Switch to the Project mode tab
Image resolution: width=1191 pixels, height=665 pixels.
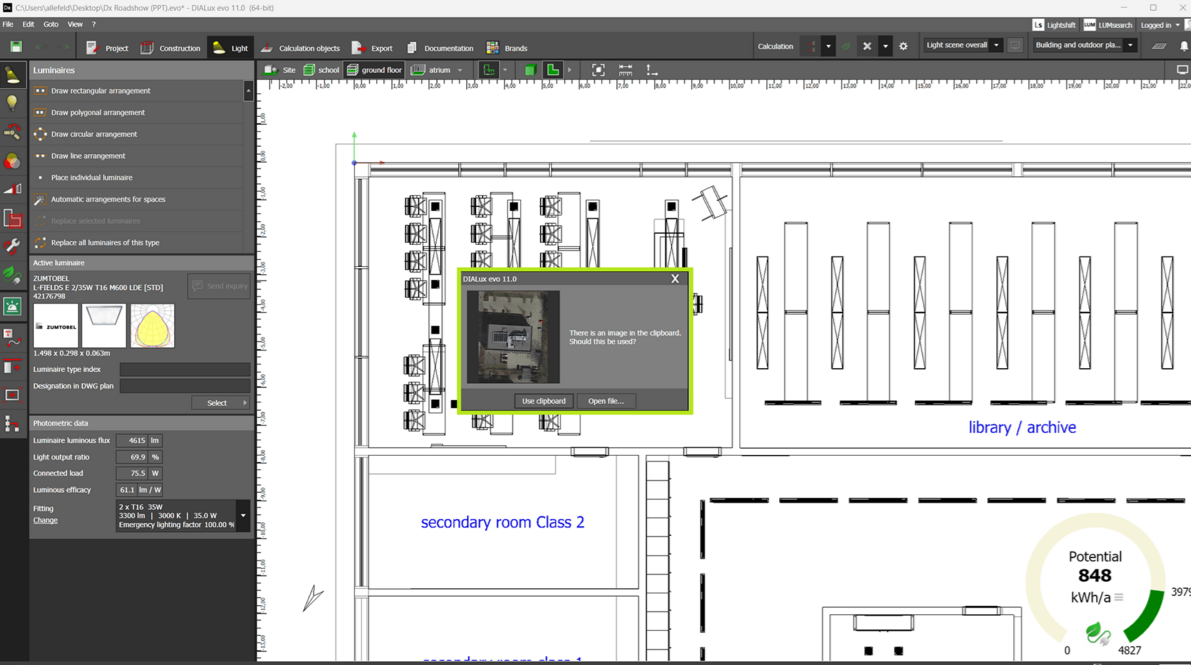point(107,48)
